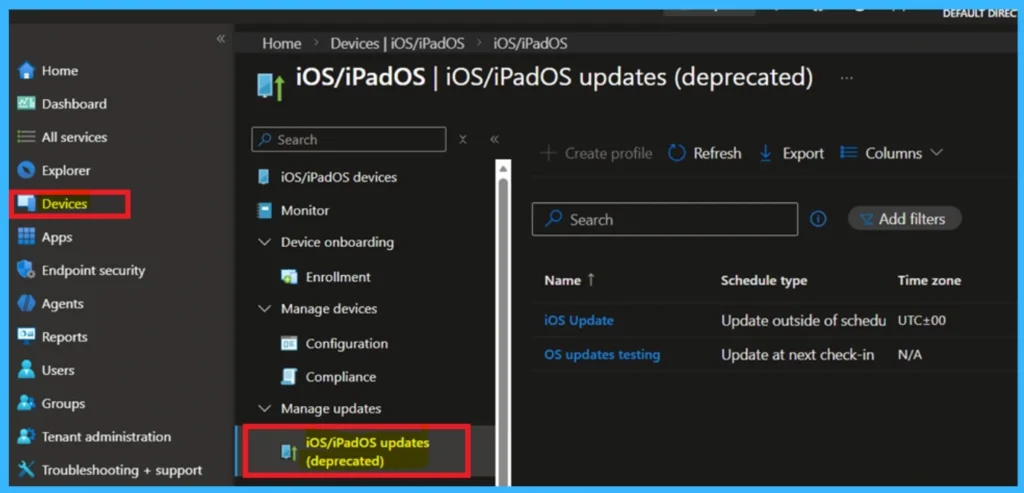Viewport: 1024px width, 493px height.
Task: Click the Home icon in left navigation
Action: pyautogui.click(x=26, y=71)
